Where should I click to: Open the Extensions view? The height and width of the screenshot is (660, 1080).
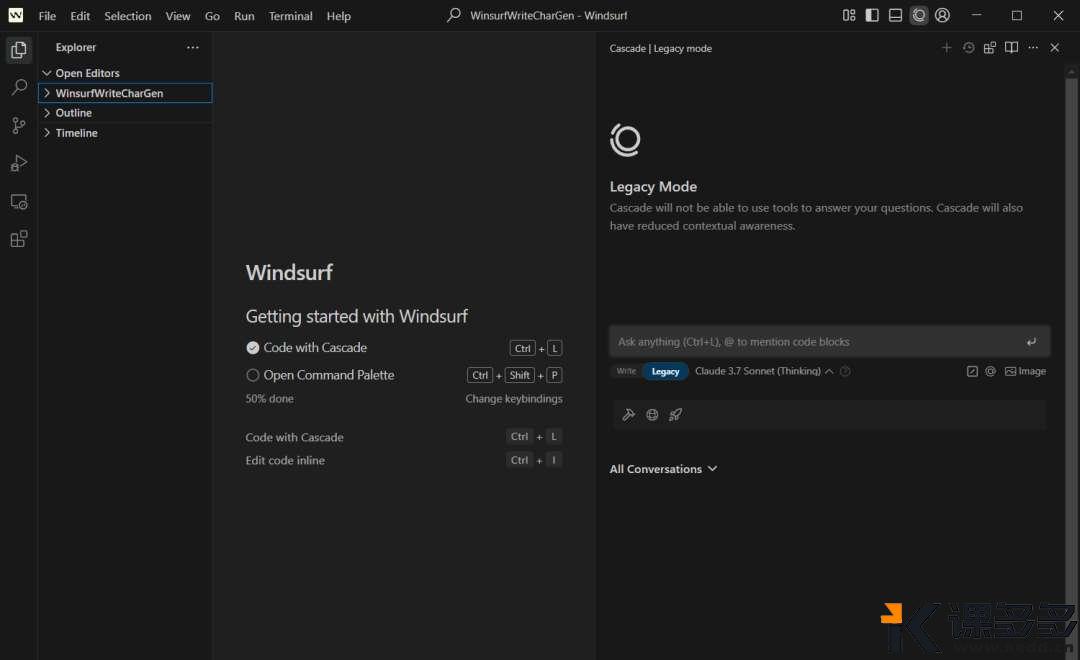point(19,239)
